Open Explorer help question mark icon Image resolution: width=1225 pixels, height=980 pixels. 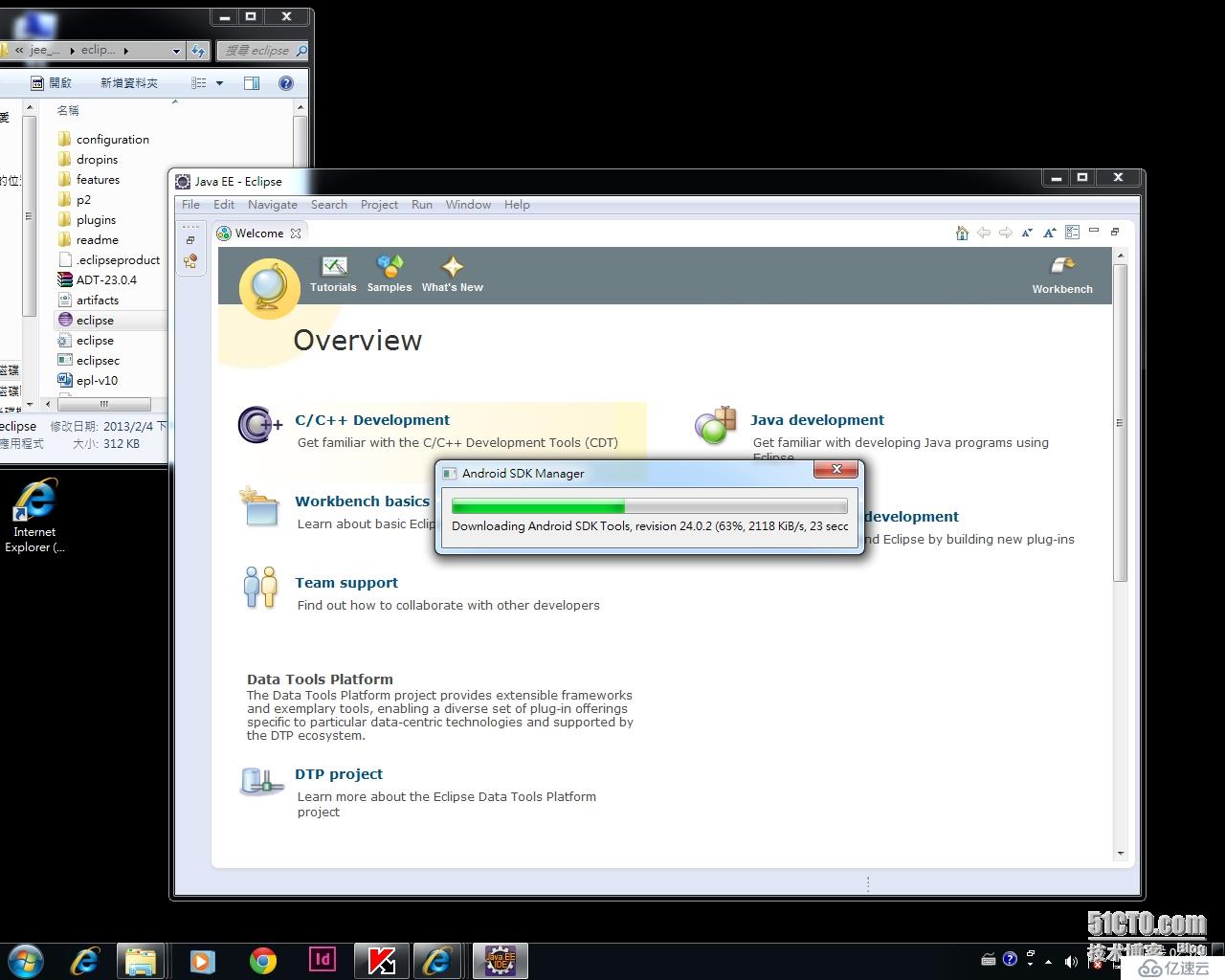[x=285, y=83]
